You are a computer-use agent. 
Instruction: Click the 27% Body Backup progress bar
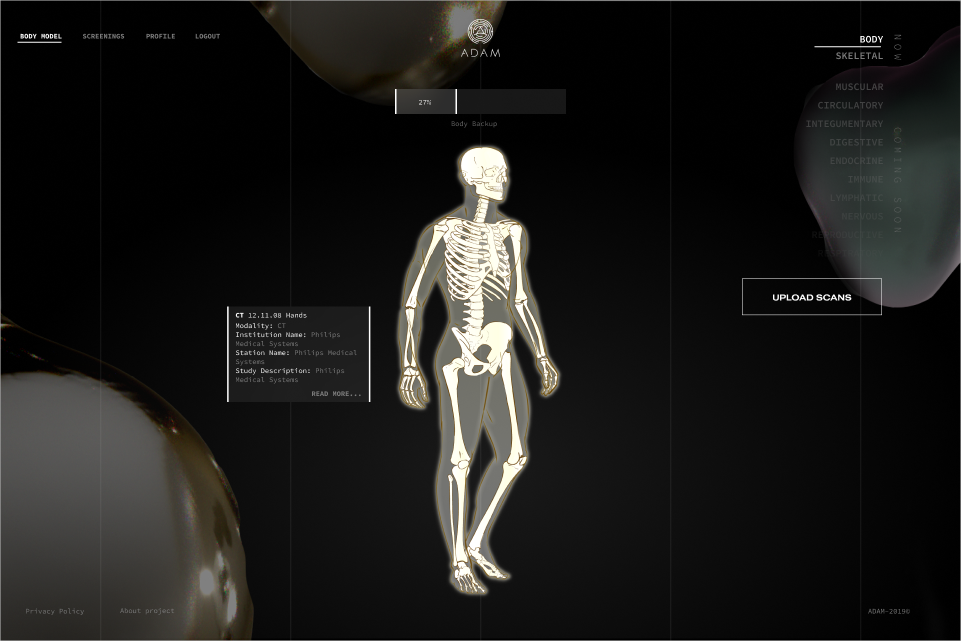(x=480, y=102)
